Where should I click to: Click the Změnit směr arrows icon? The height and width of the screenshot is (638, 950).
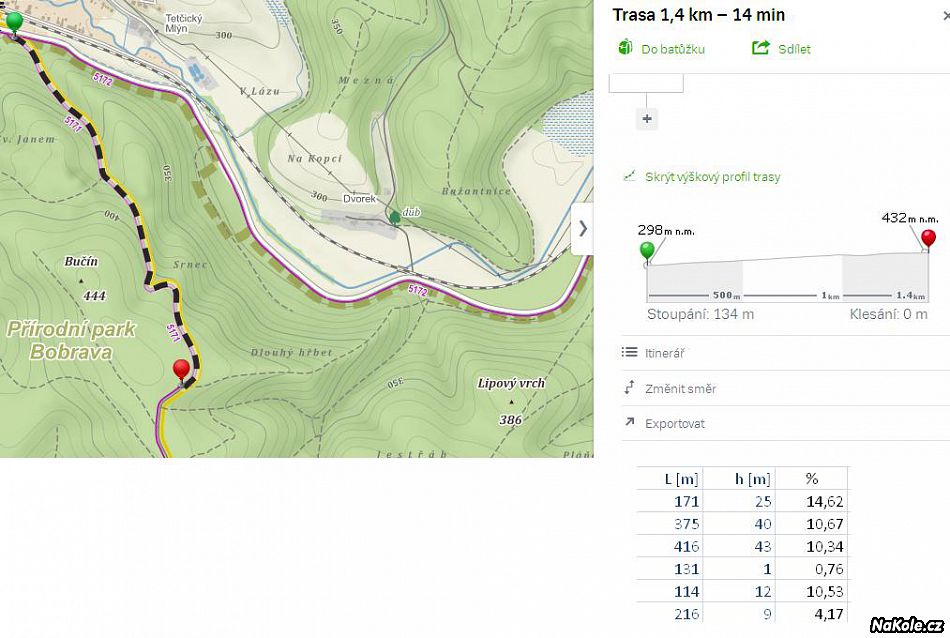[629, 388]
